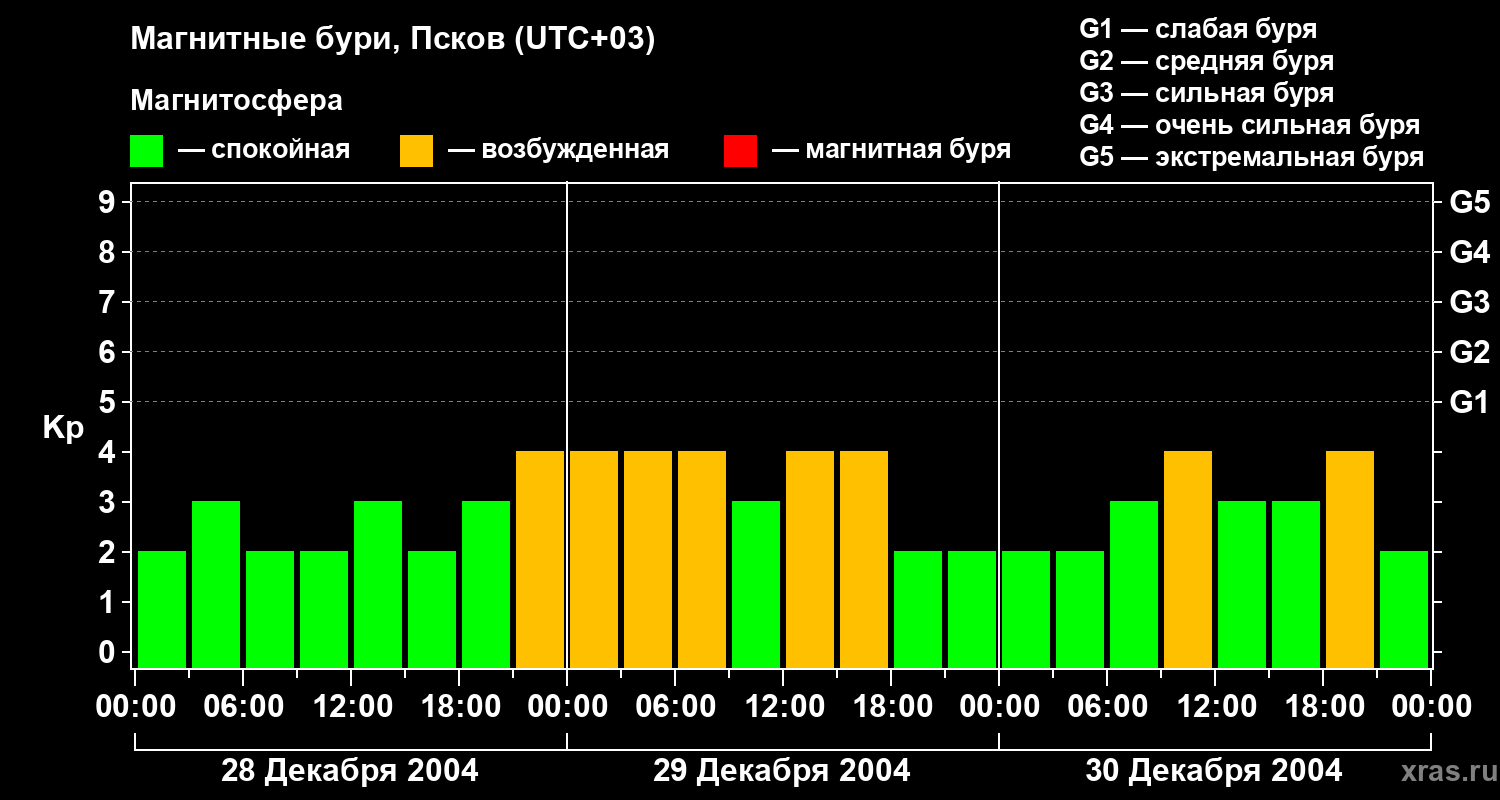1500x800 pixels.
Task: Click the 'G5' mark on the right axis
Action: [x=1470, y=202]
